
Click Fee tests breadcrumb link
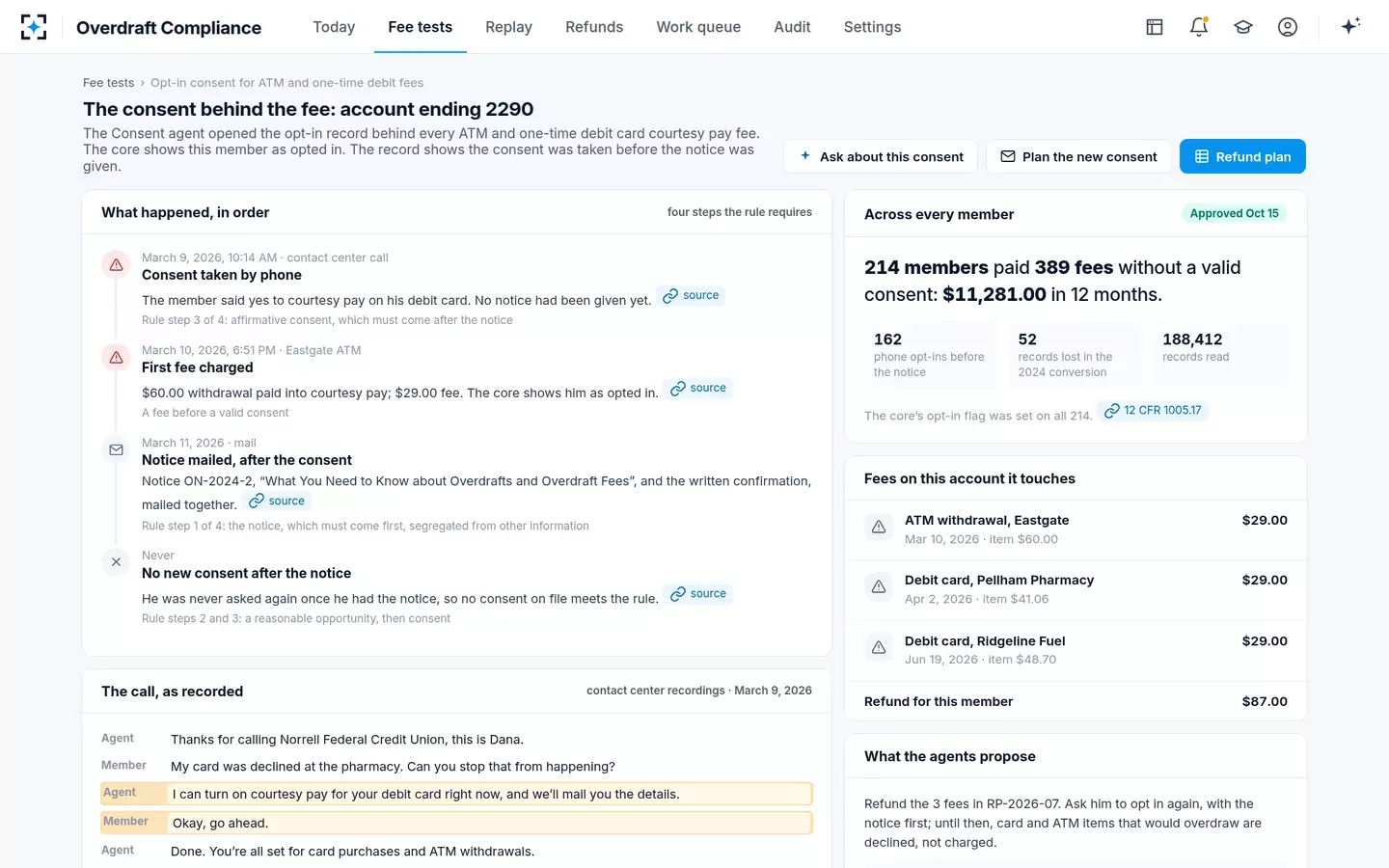[108, 83]
